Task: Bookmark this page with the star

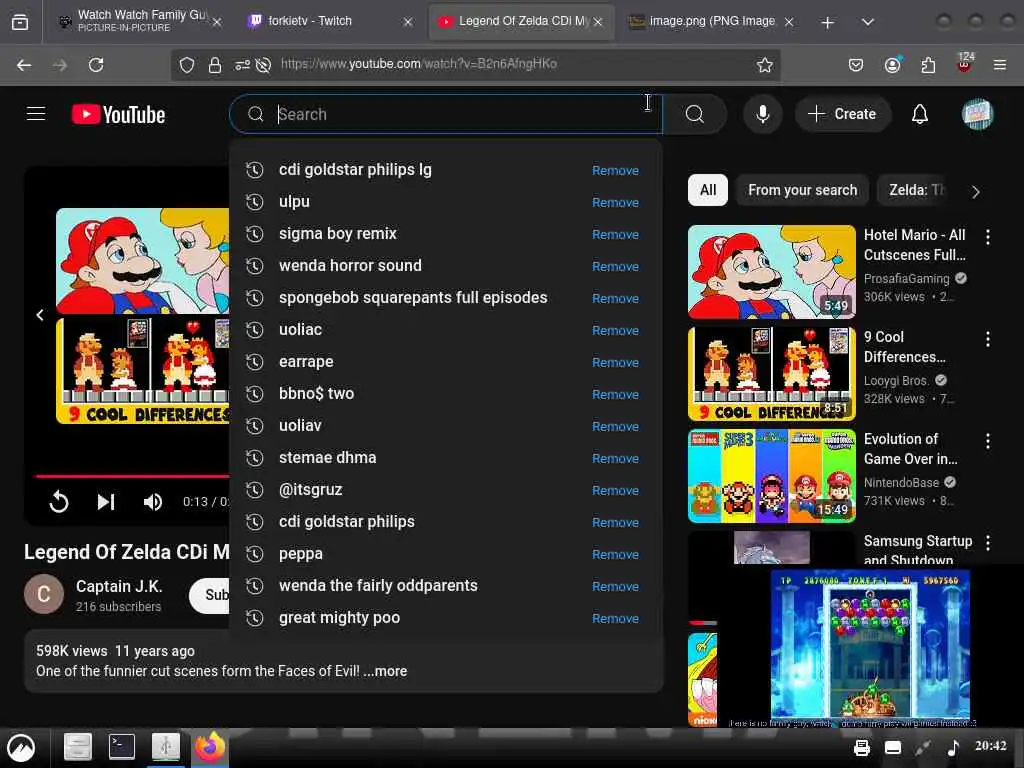Action: [x=764, y=65]
